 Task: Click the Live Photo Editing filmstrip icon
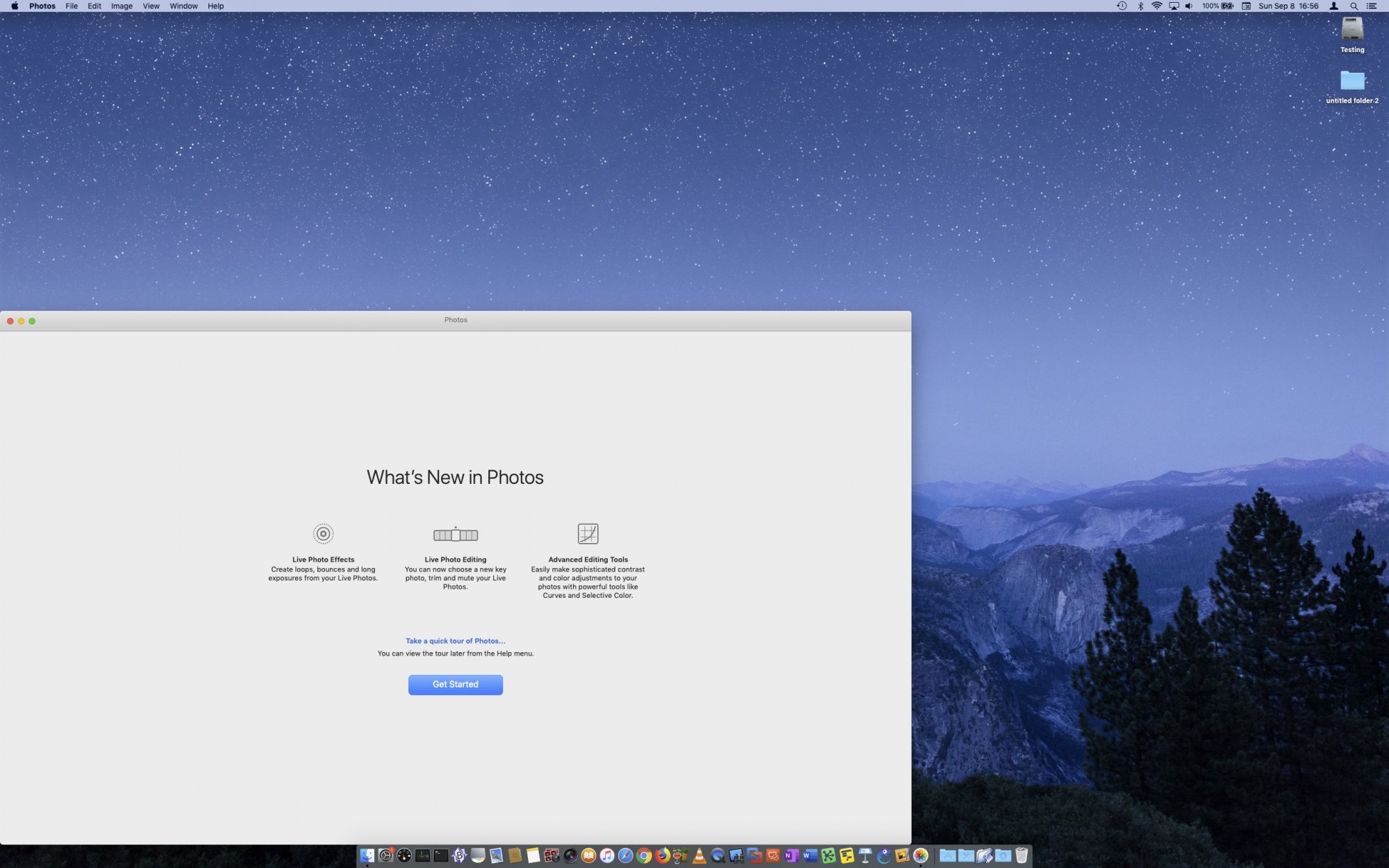click(455, 535)
